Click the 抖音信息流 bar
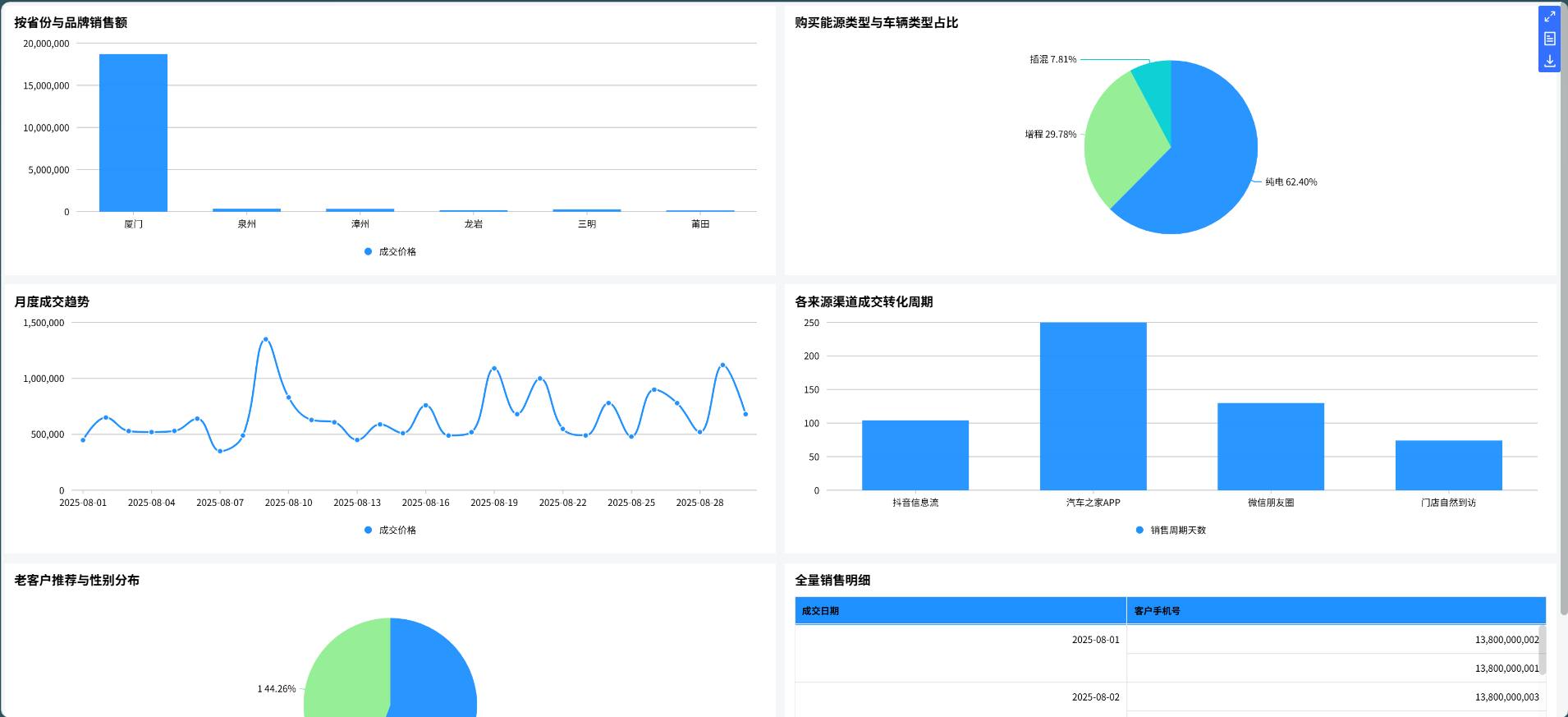Screen dimensions: 1568x717 (915, 455)
